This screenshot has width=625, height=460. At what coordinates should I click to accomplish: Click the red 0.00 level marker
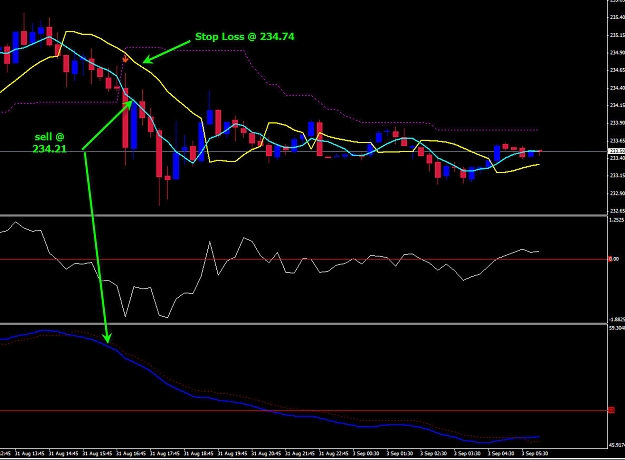(x=614, y=259)
